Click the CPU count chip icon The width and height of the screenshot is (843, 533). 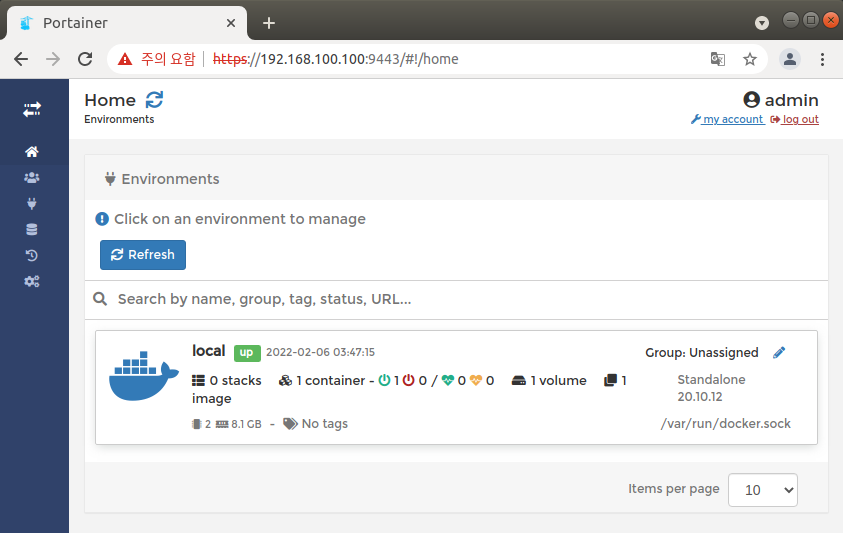[x=196, y=424]
